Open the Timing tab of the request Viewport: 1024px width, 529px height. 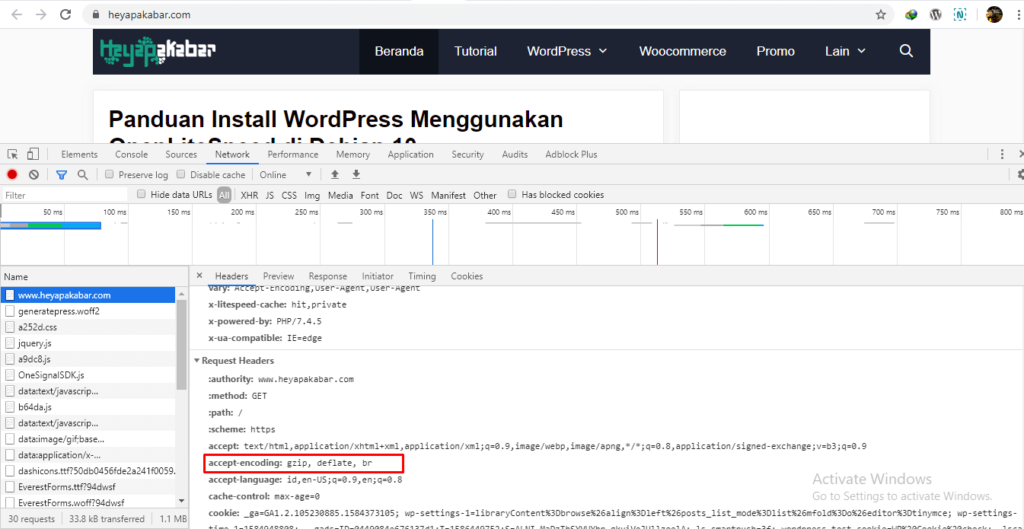point(422,276)
